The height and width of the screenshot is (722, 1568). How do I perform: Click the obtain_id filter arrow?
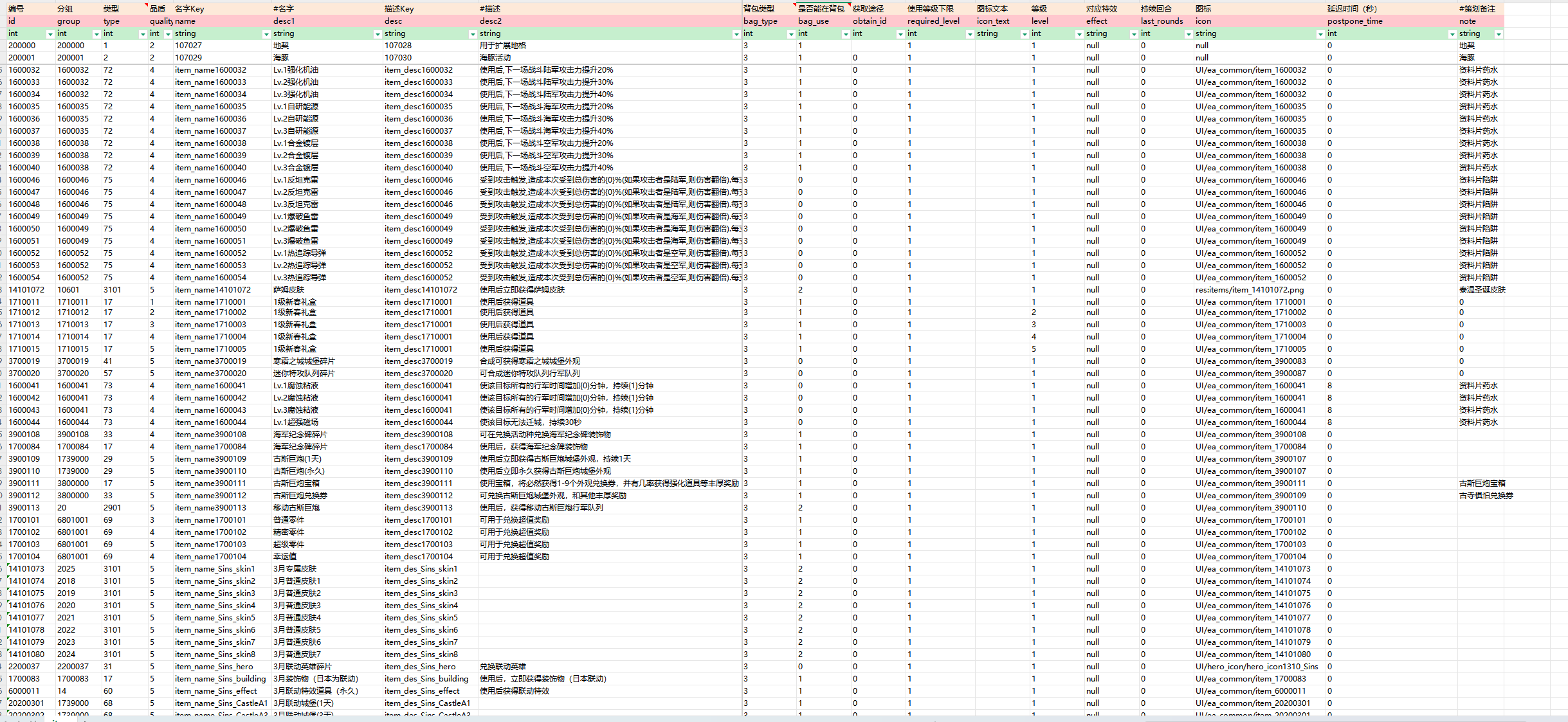pos(900,34)
